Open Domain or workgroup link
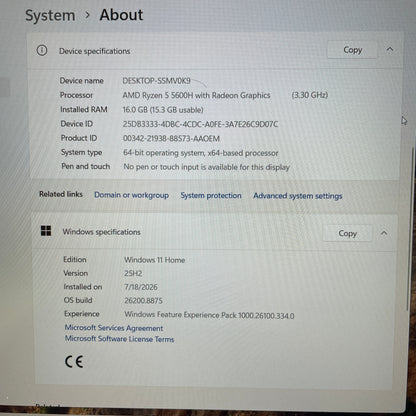The width and height of the screenshot is (416, 416). (x=131, y=195)
